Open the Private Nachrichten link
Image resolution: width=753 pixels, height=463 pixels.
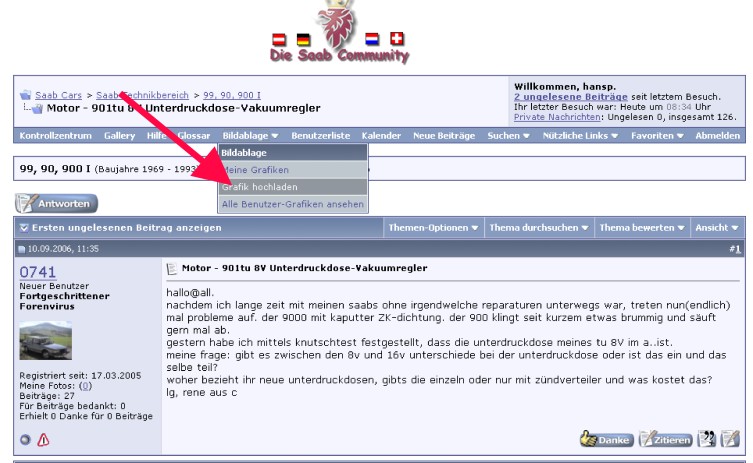tap(557, 117)
